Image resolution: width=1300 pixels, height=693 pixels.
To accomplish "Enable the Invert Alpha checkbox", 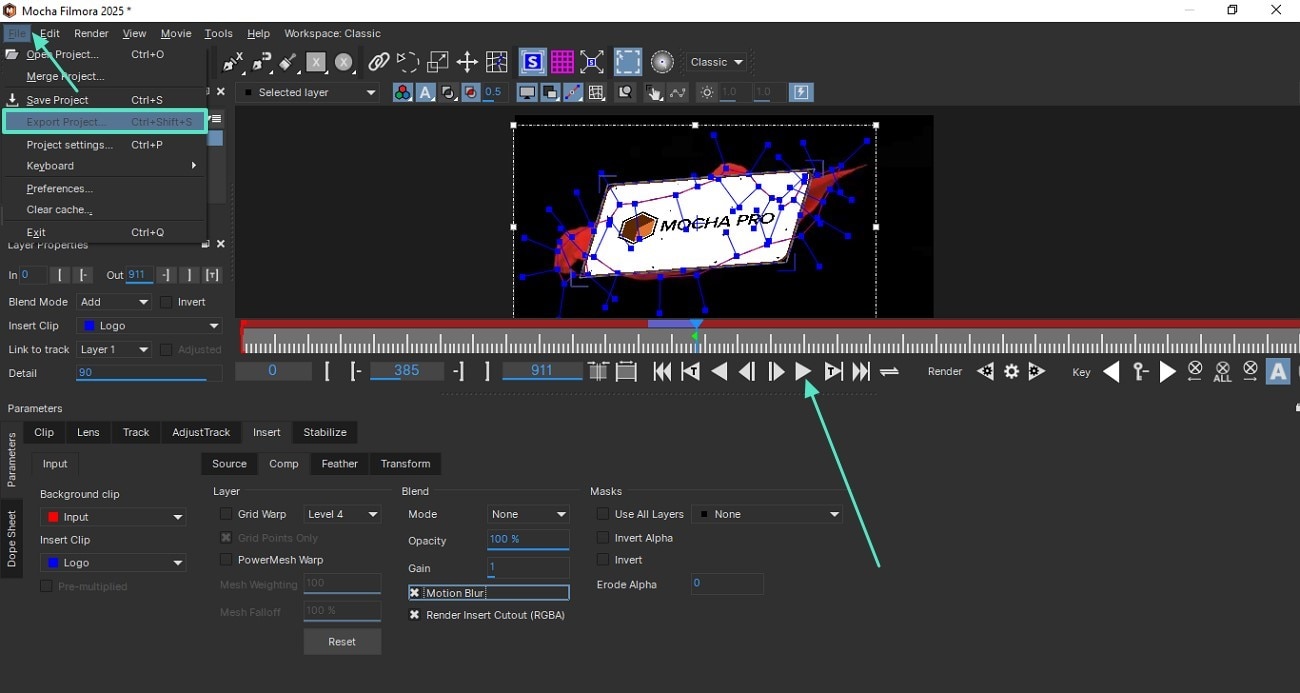I will [x=603, y=538].
